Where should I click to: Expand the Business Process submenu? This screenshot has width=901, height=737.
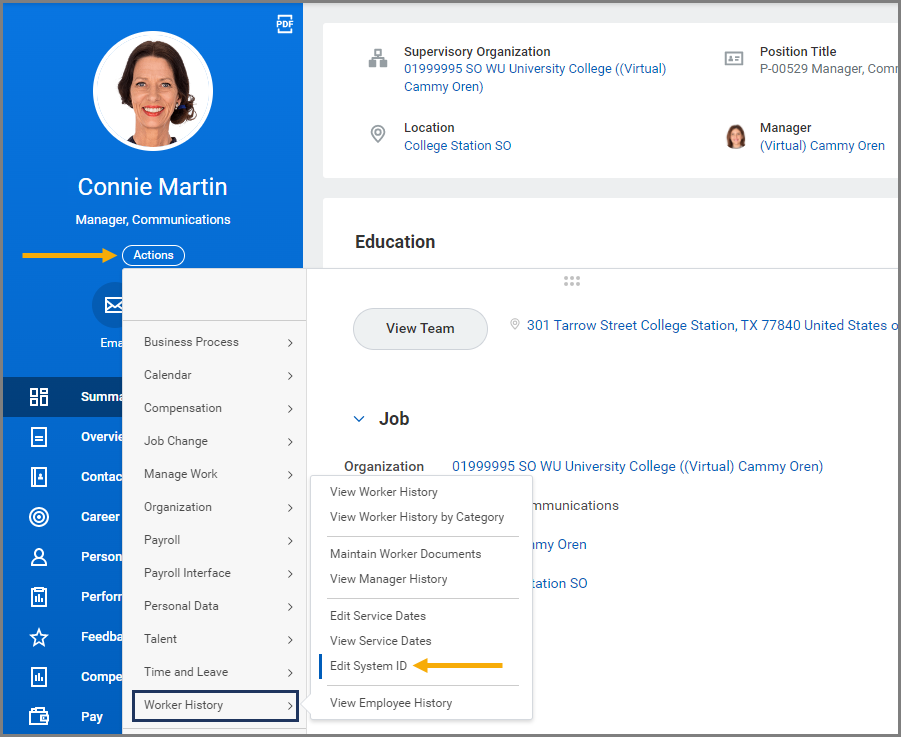(x=215, y=342)
